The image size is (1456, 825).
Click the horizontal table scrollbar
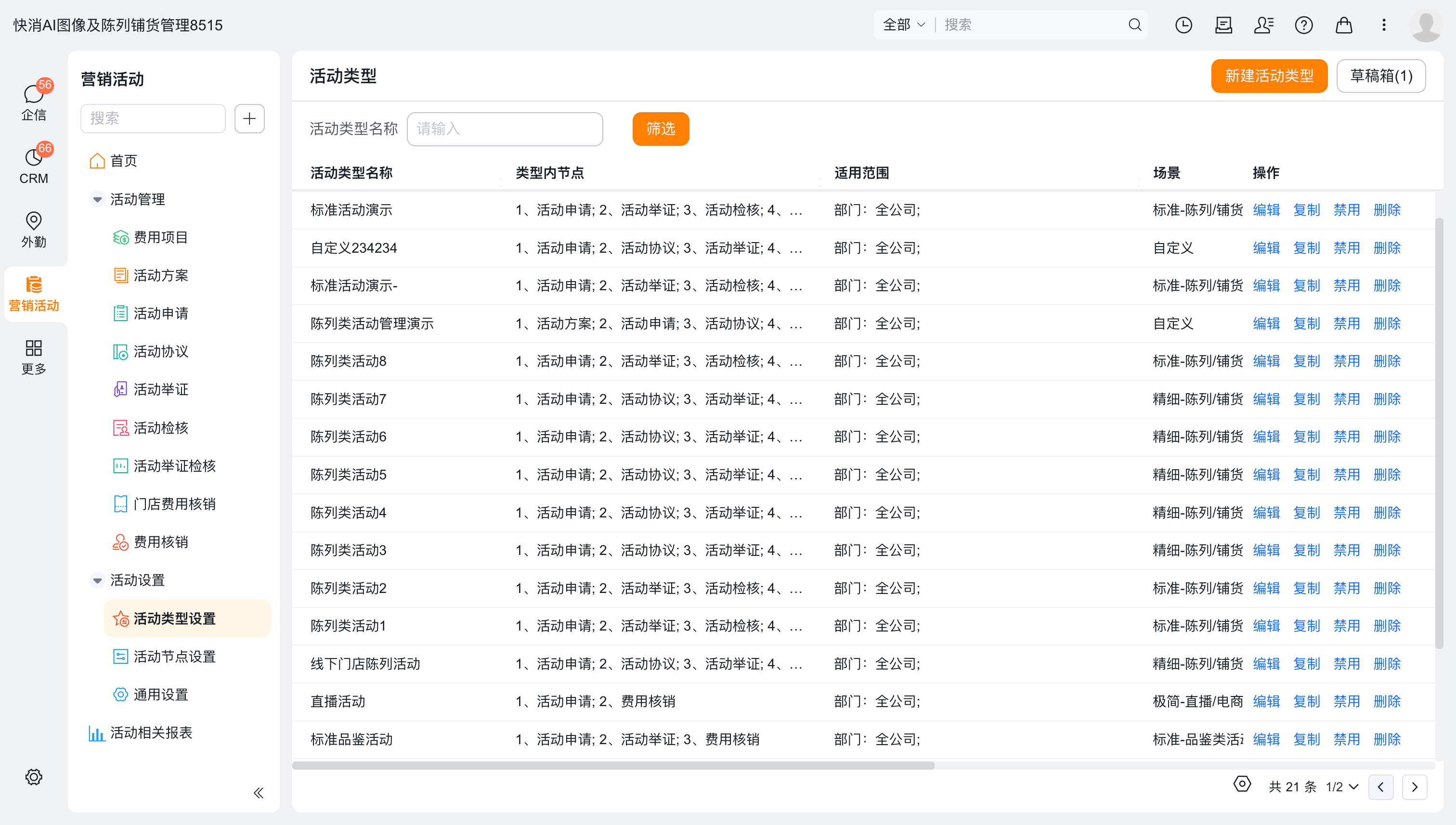tap(613, 765)
